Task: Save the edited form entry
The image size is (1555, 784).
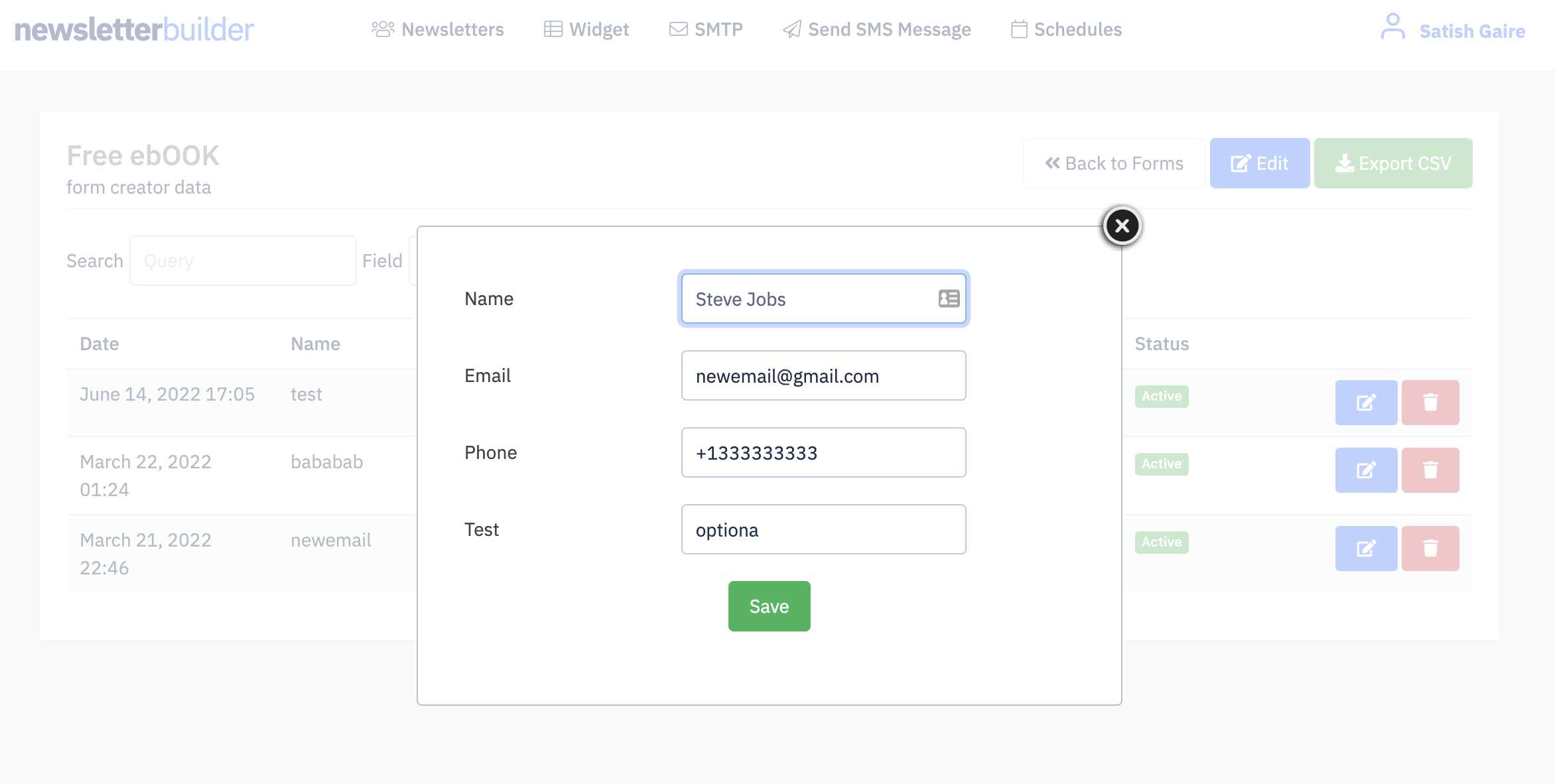Action: [x=769, y=606]
